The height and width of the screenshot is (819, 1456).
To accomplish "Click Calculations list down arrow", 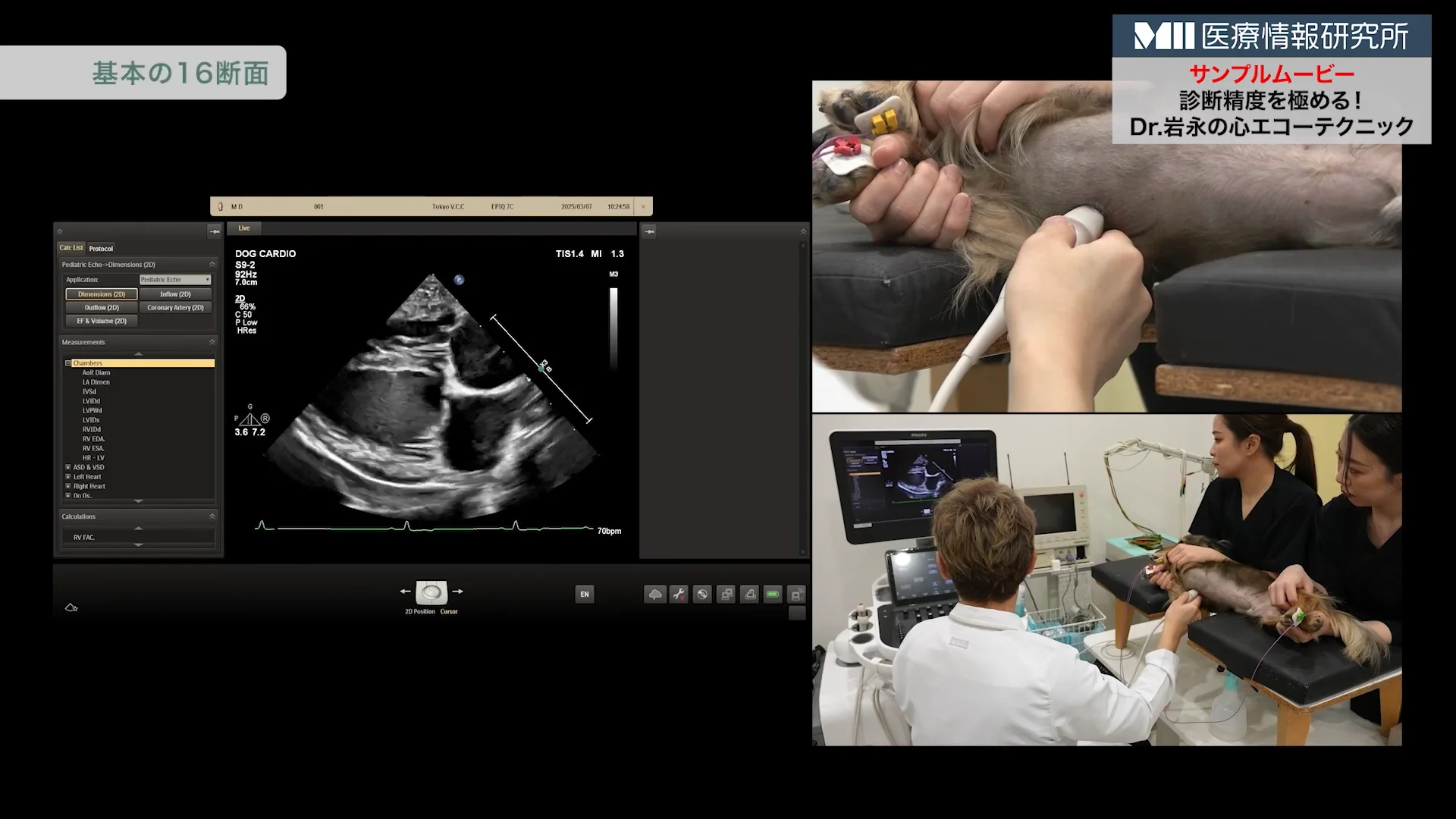I will tap(138, 545).
